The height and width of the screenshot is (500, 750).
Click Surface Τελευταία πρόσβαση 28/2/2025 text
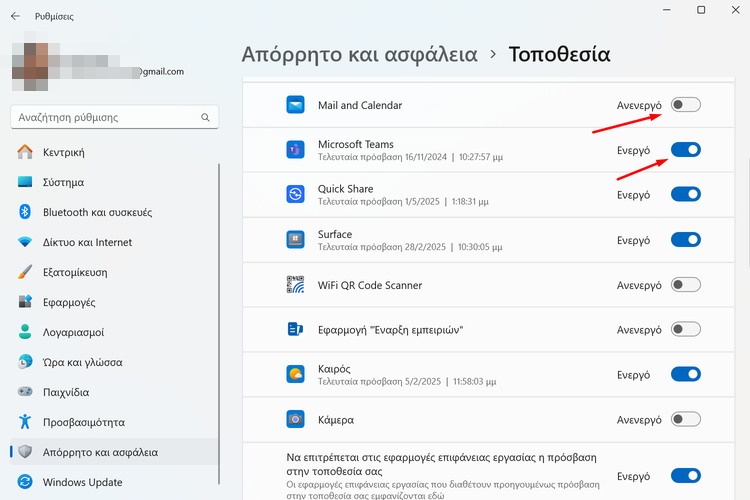coord(410,247)
